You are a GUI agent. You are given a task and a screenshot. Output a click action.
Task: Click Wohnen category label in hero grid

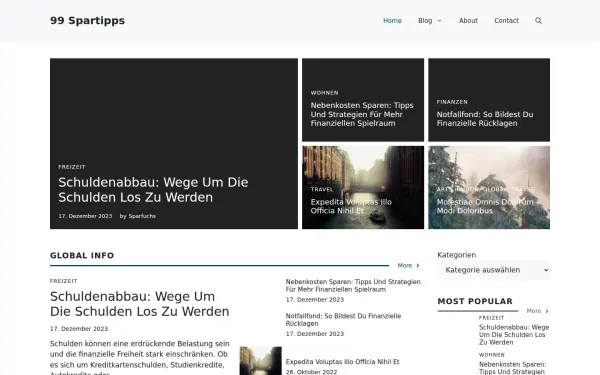(x=324, y=93)
